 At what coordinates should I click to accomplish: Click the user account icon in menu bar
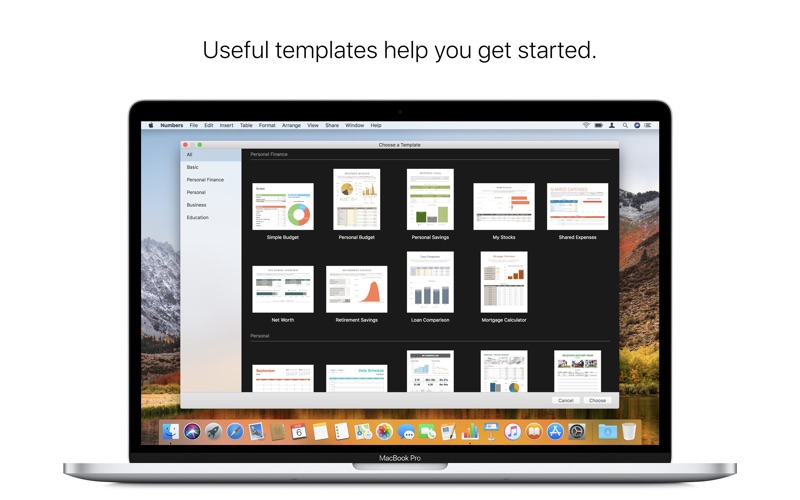click(612, 125)
